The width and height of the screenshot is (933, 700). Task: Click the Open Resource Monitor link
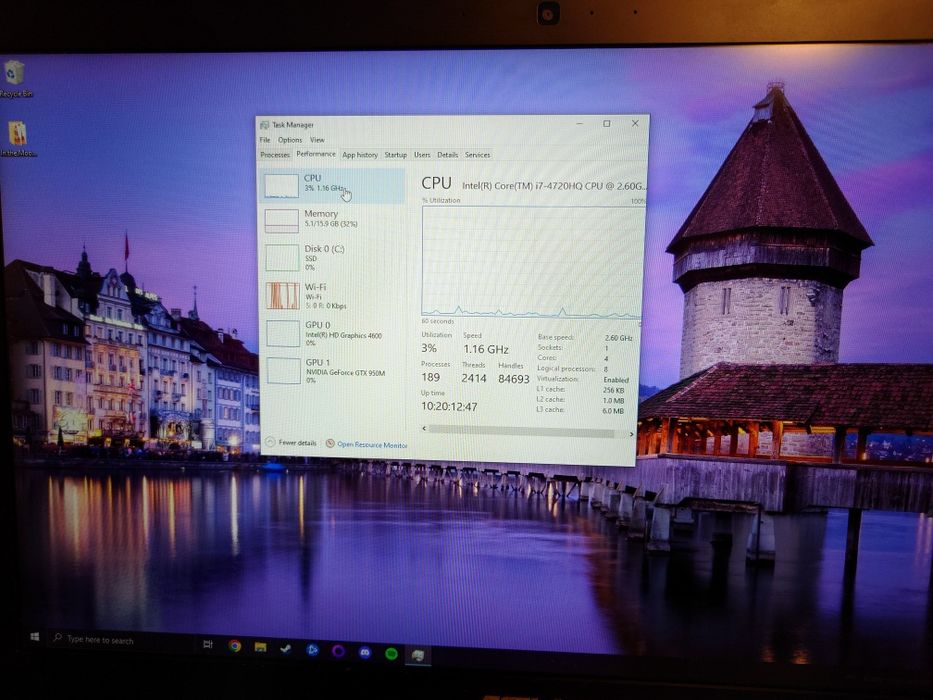(372, 445)
